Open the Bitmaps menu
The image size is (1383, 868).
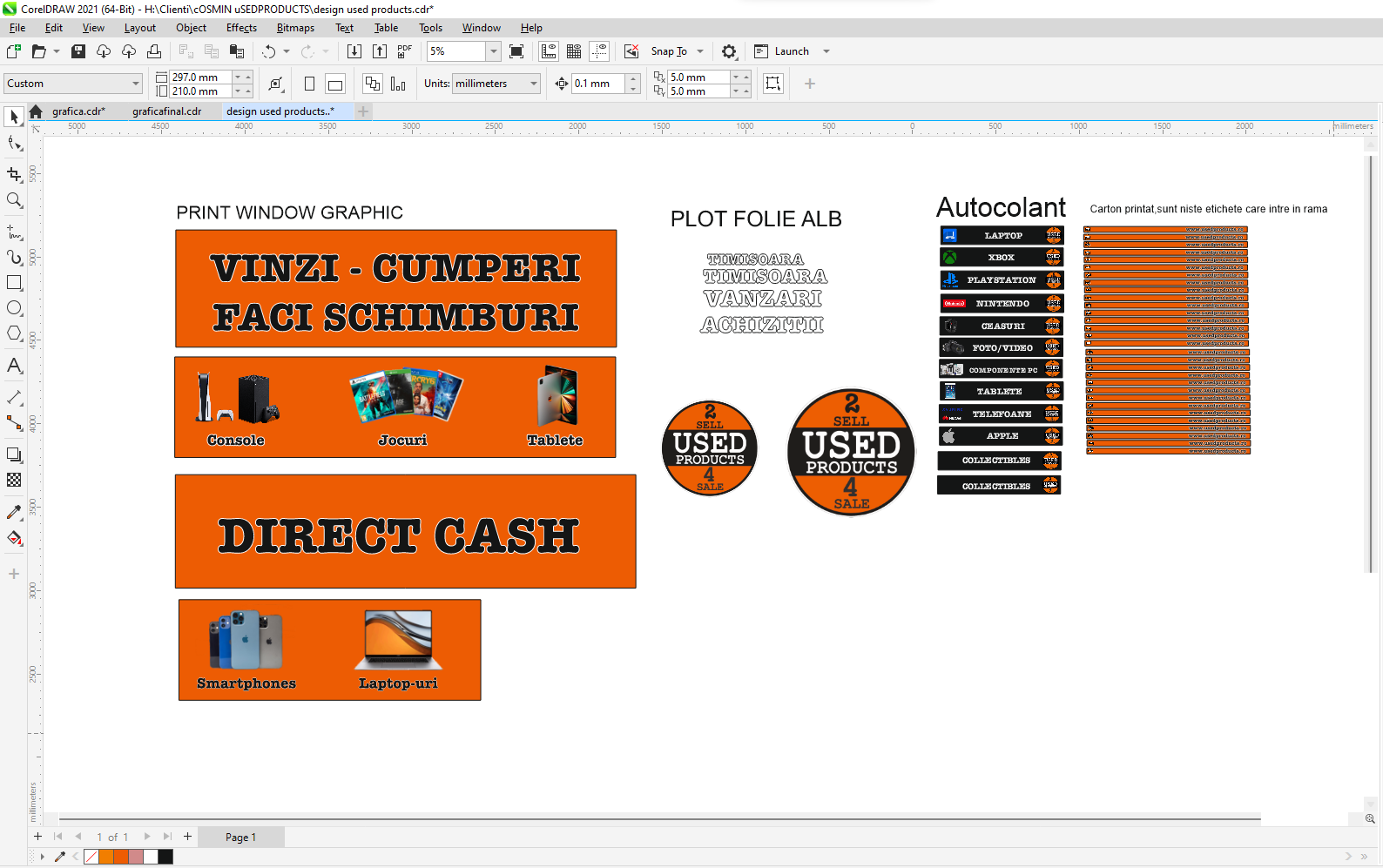click(295, 28)
